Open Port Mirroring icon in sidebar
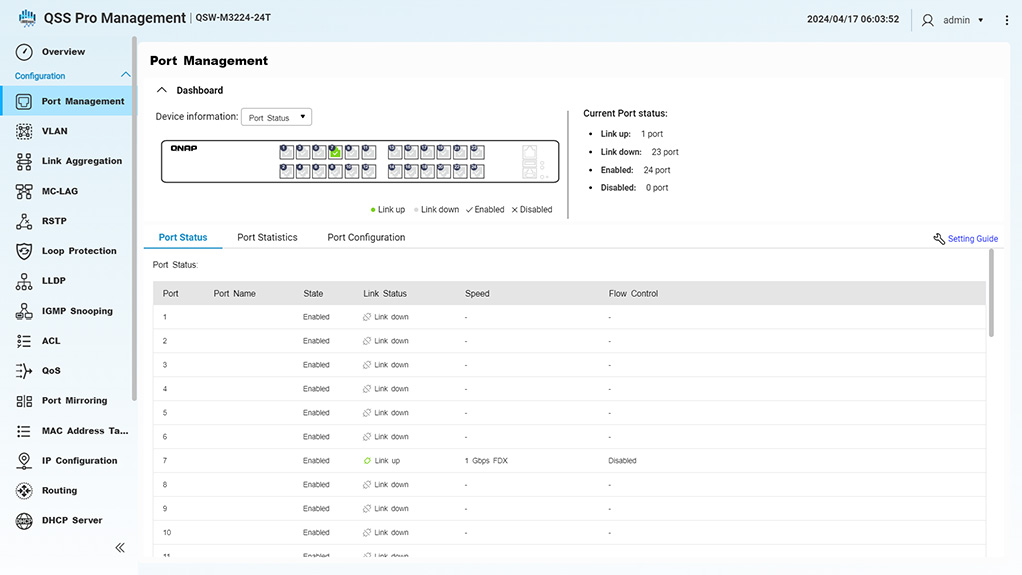 tap(24, 401)
